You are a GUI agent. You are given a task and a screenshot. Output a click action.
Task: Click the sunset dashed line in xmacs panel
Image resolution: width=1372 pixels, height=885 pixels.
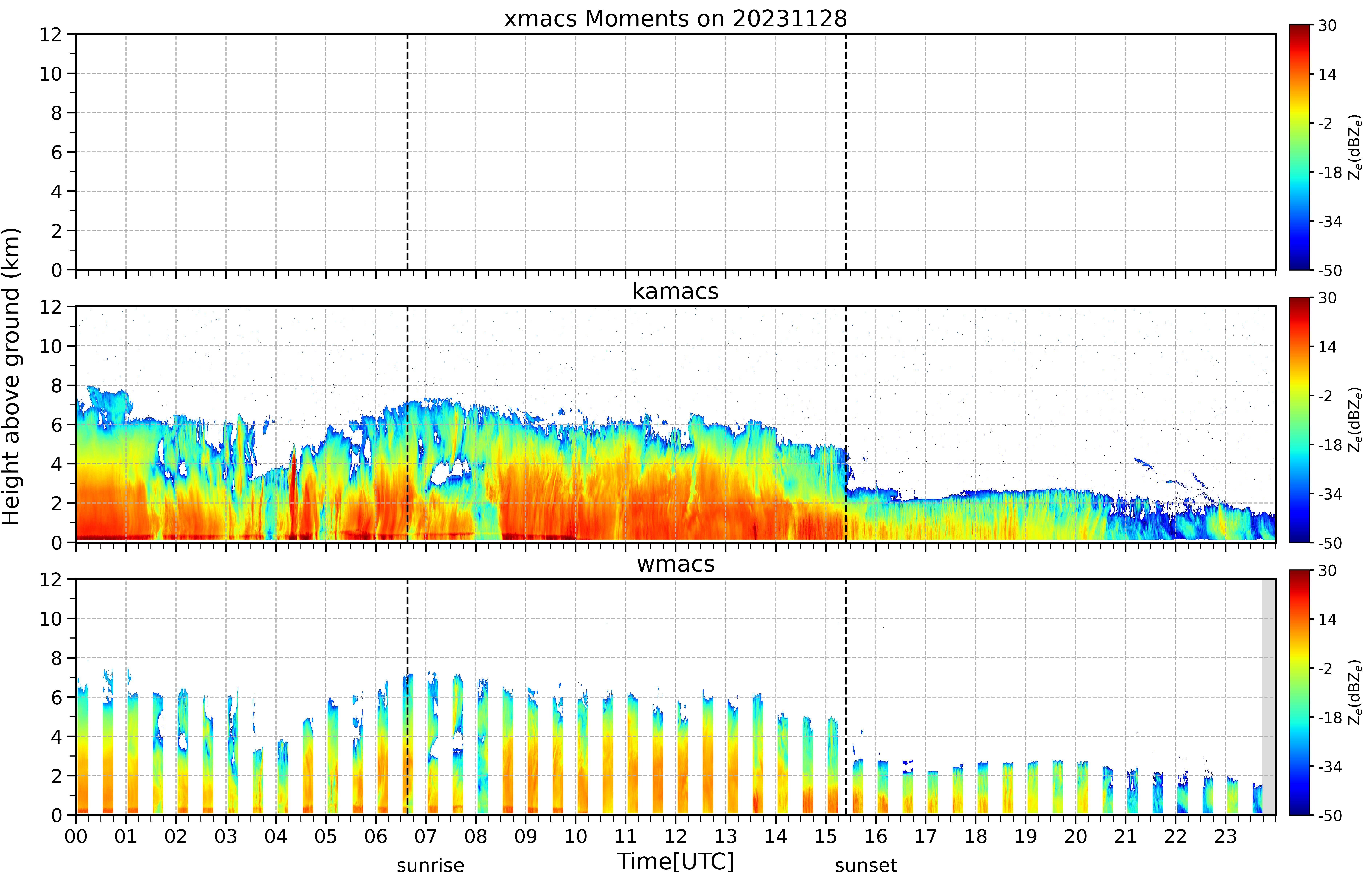coord(846,152)
